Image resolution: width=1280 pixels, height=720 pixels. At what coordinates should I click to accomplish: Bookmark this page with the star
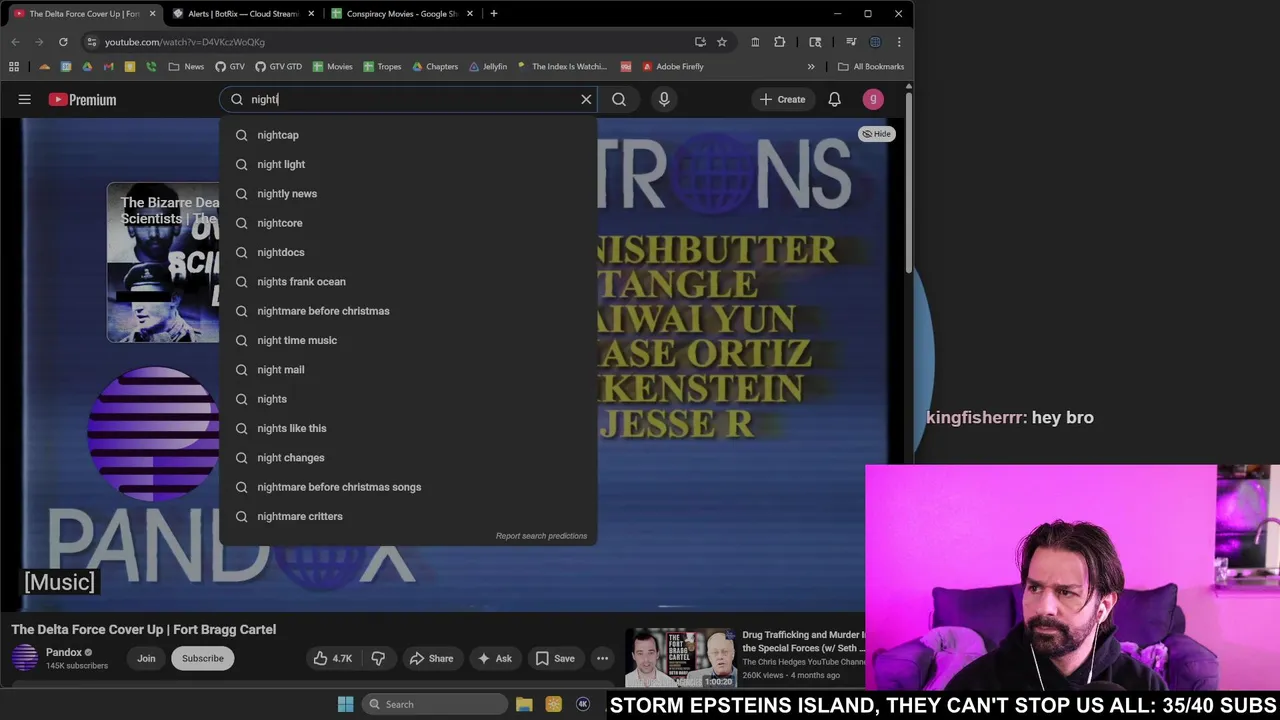tap(722, 42)
